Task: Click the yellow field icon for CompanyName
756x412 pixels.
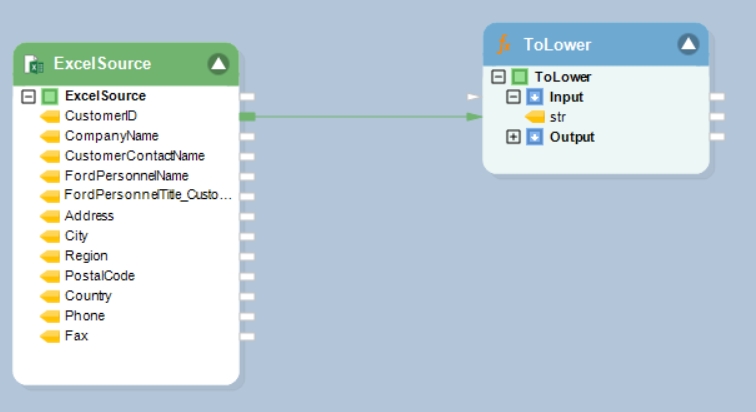Action: (50, 136)
